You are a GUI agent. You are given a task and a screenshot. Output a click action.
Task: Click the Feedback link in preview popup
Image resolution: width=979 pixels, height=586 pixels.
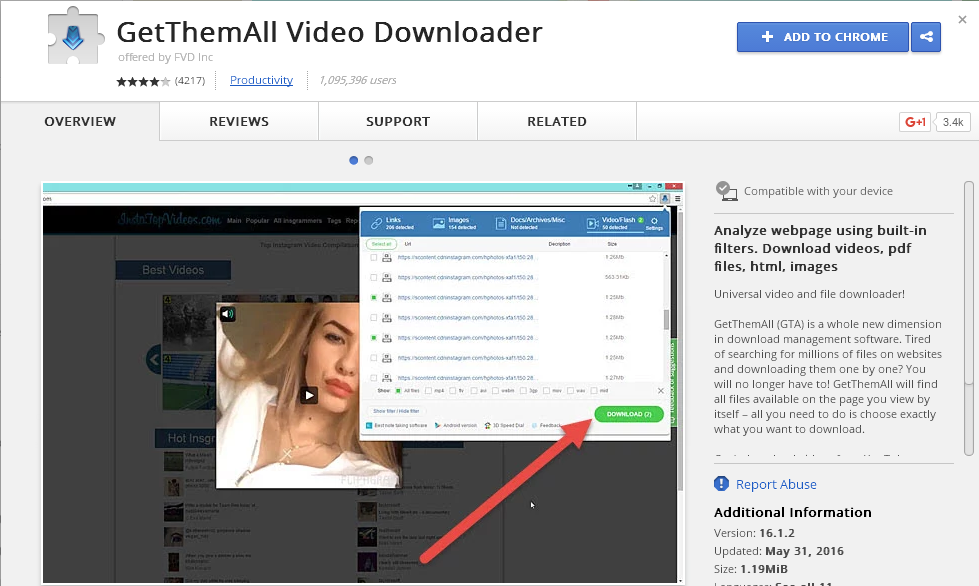point(546,426)
